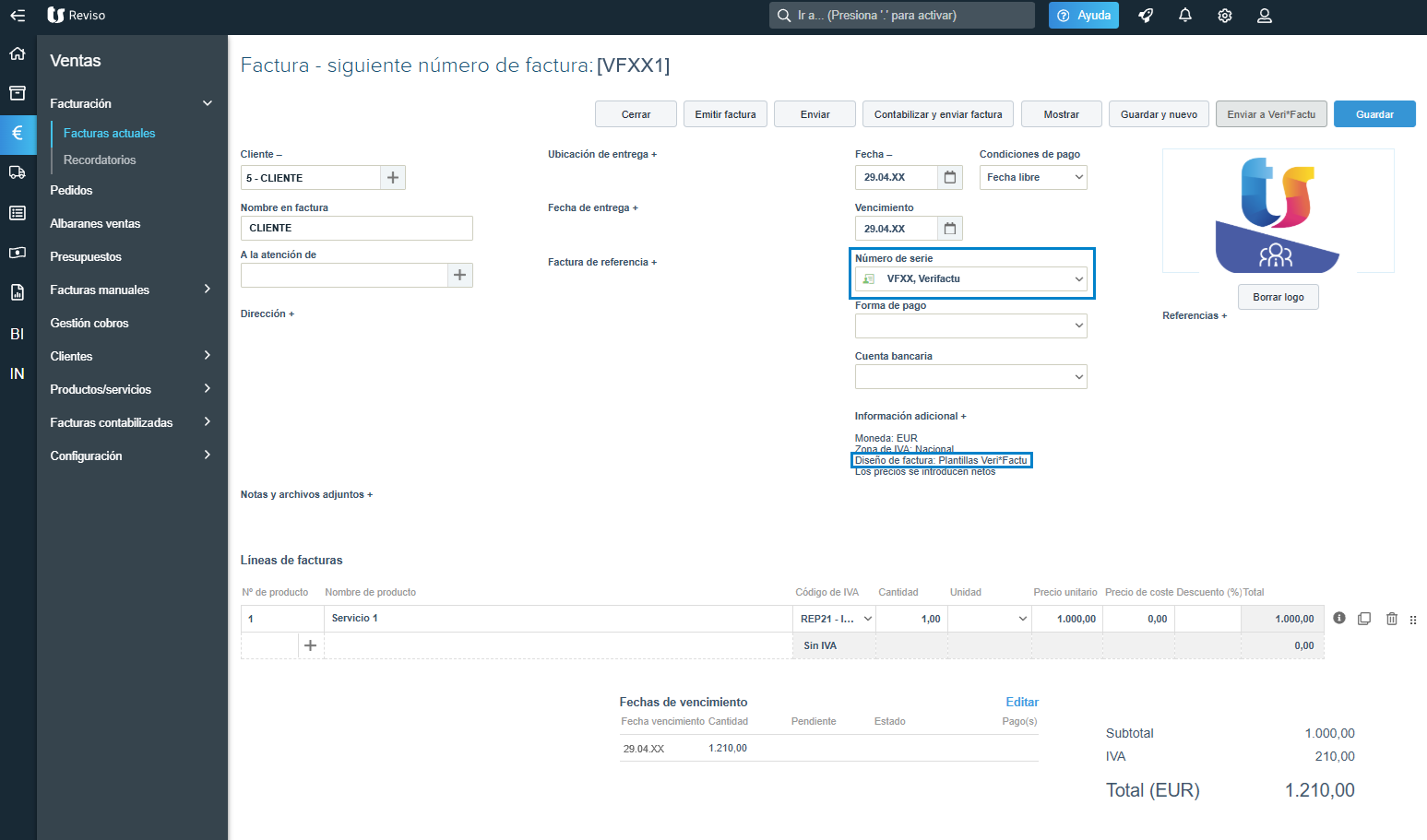The image size is (1427, 840).
Task: Expand Clientes submenu
Action: [x=208, y=356]
